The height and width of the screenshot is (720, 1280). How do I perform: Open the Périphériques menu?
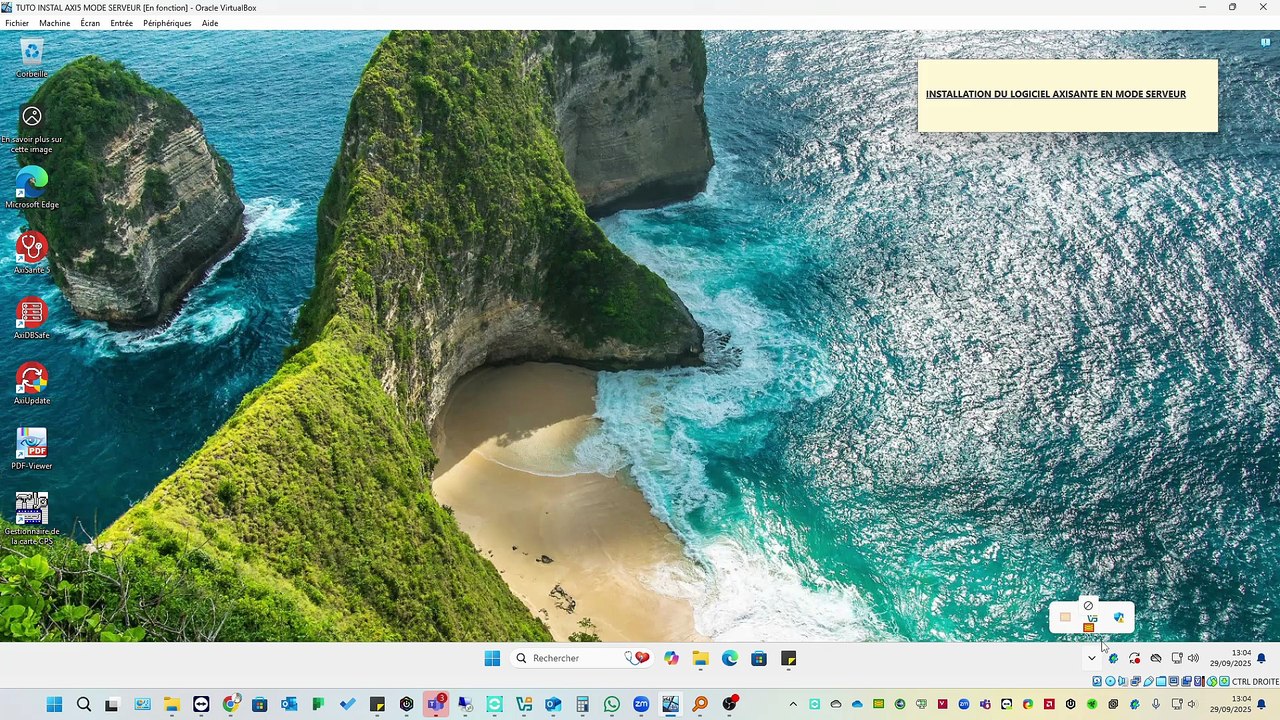[x=167, y=23]
